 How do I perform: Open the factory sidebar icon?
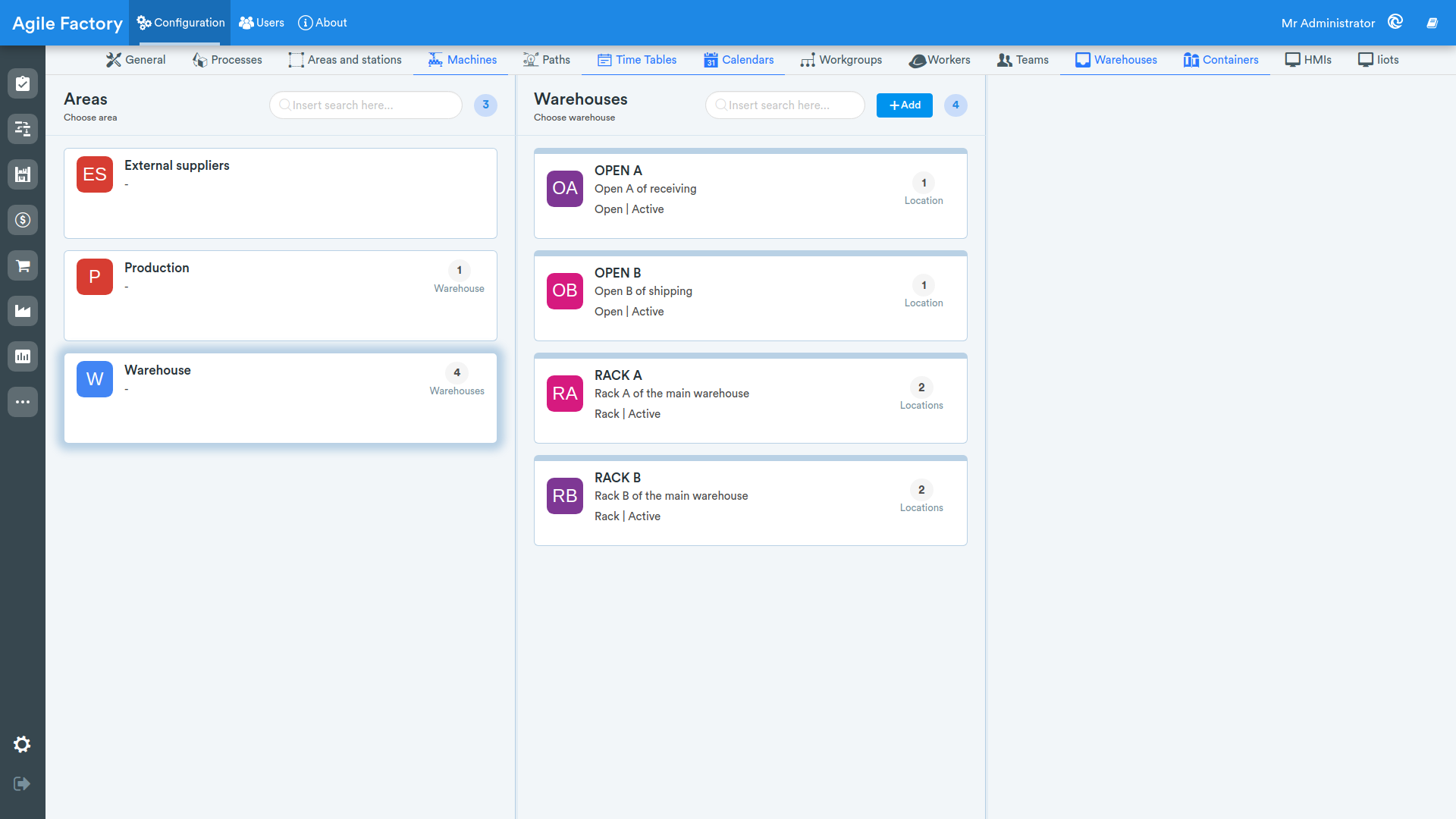click(x=23, y=311)
